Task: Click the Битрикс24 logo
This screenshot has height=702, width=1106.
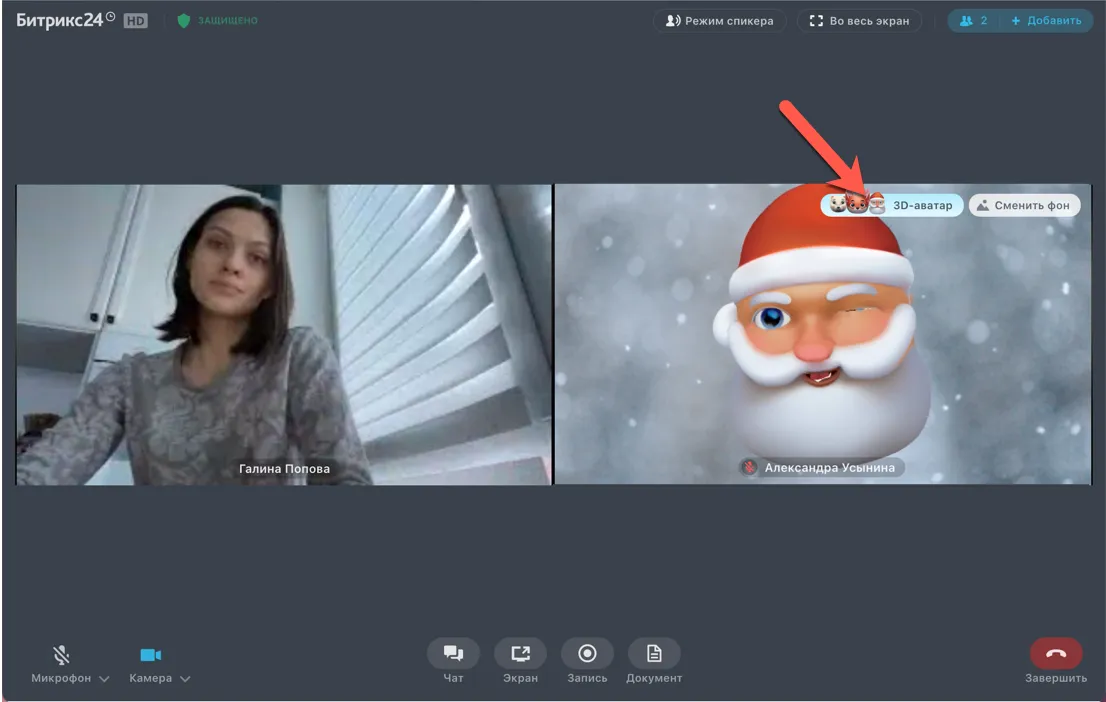Action: [x=65, y=20]
